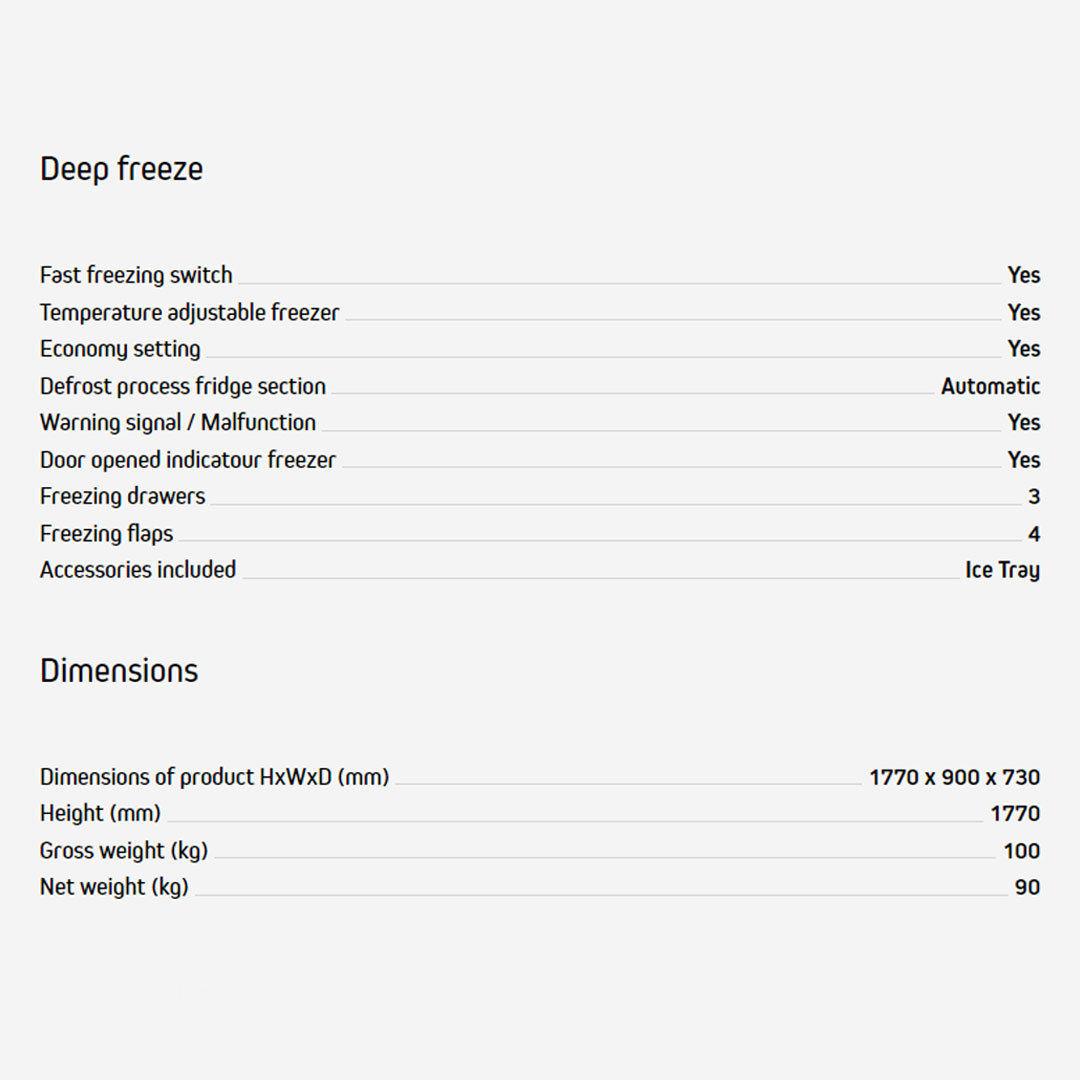Select the Warning signal / Malfunction label
This screenshot has height=1080, width=1080.
point(178,423)
